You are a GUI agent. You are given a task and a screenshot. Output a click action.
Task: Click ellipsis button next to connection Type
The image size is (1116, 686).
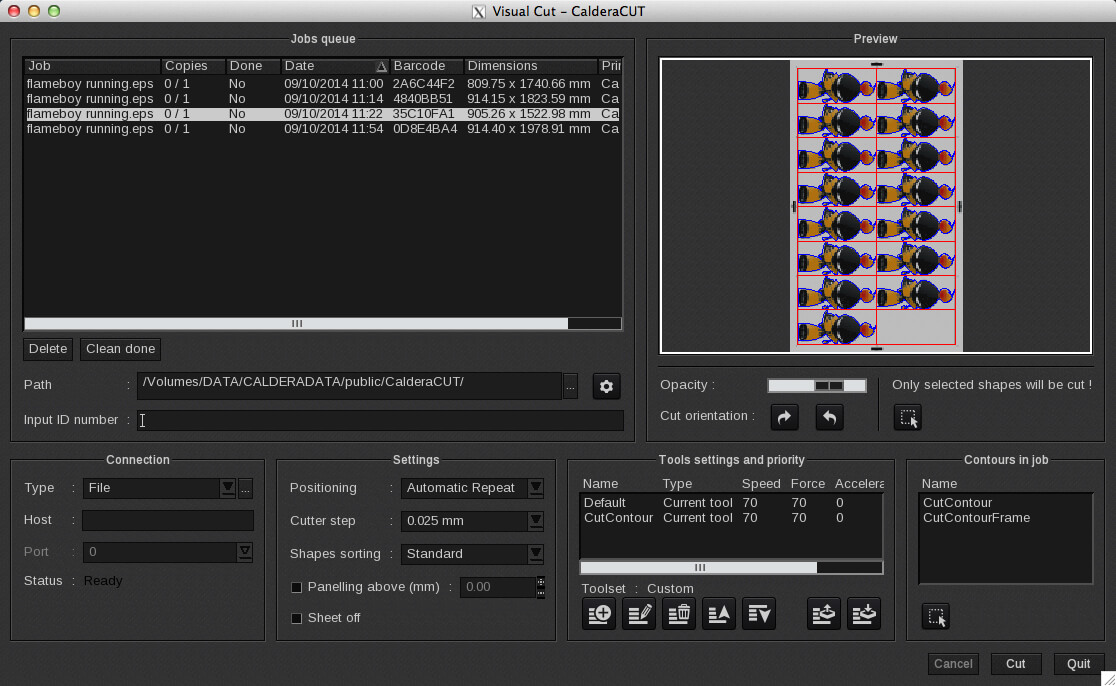tap(246, 488)
